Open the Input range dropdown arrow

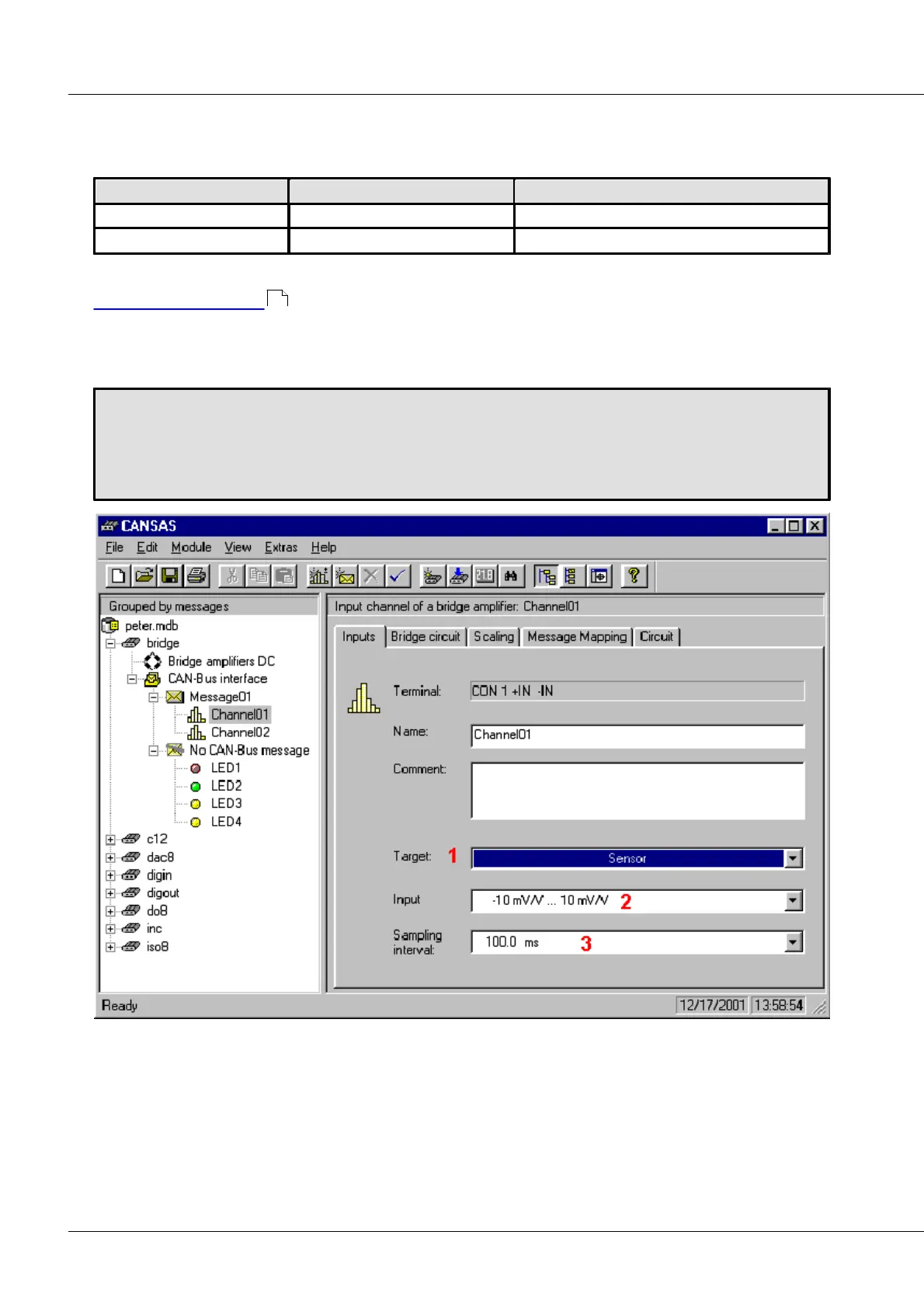tap(793, 901)
